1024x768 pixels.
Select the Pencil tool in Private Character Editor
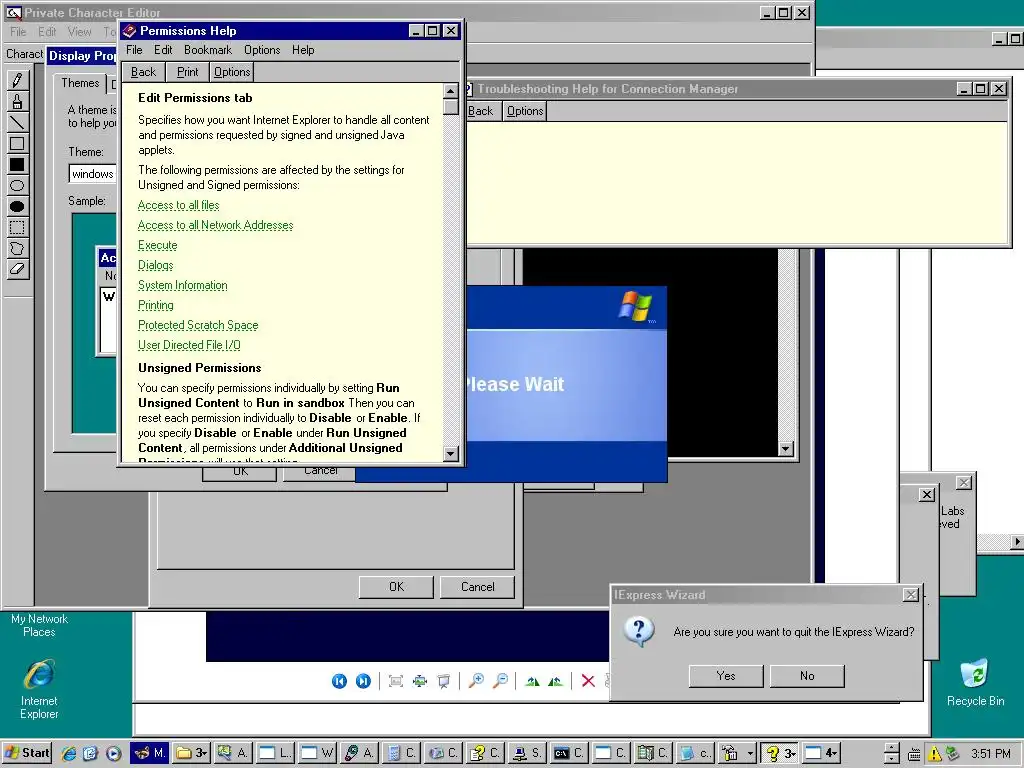click(18, 80)
